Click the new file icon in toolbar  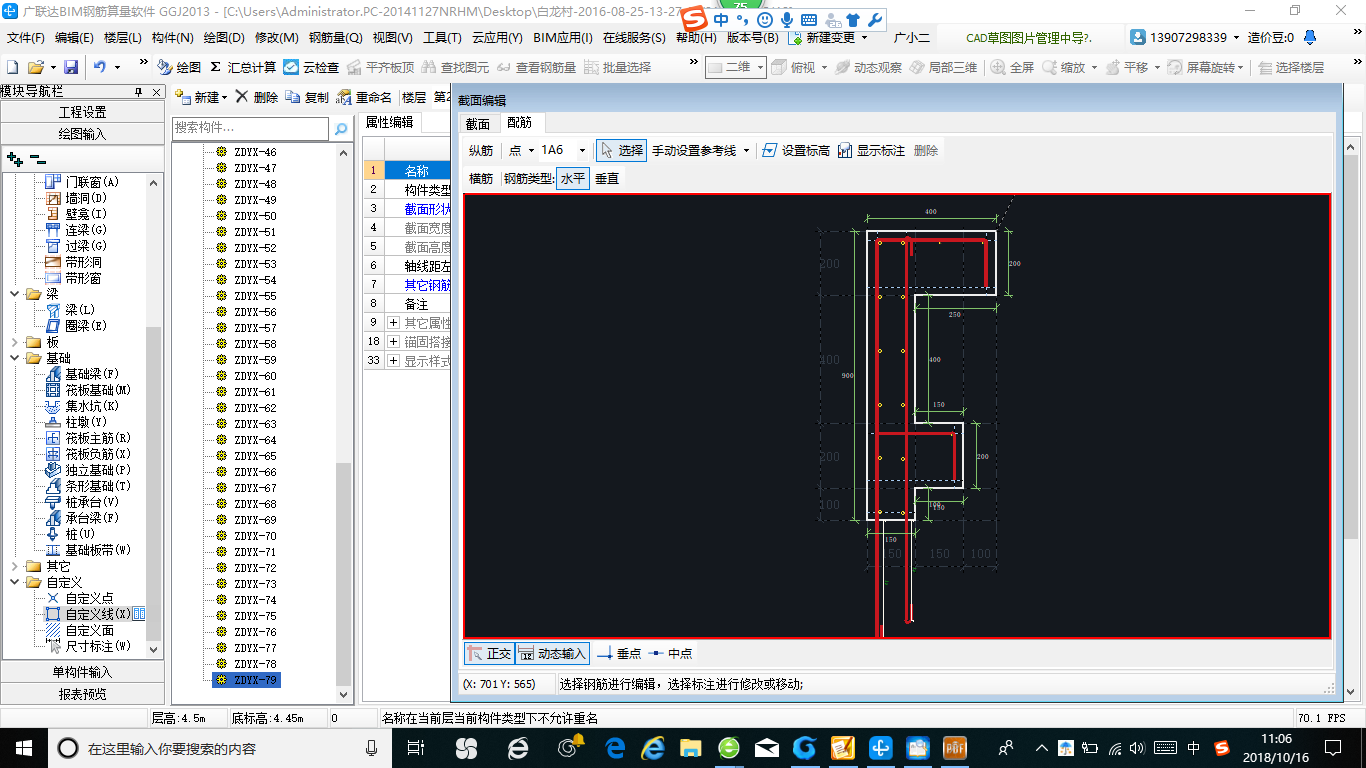pyautogui.click(x=13, y=67)
